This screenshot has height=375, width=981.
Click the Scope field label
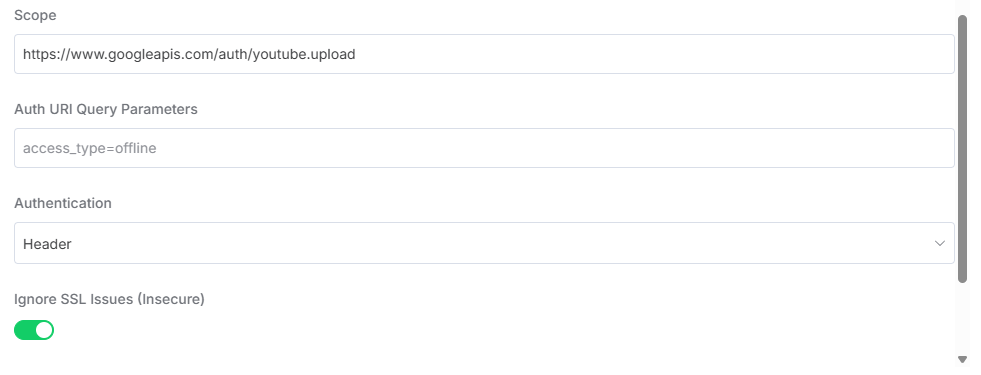tap(35, 16)
